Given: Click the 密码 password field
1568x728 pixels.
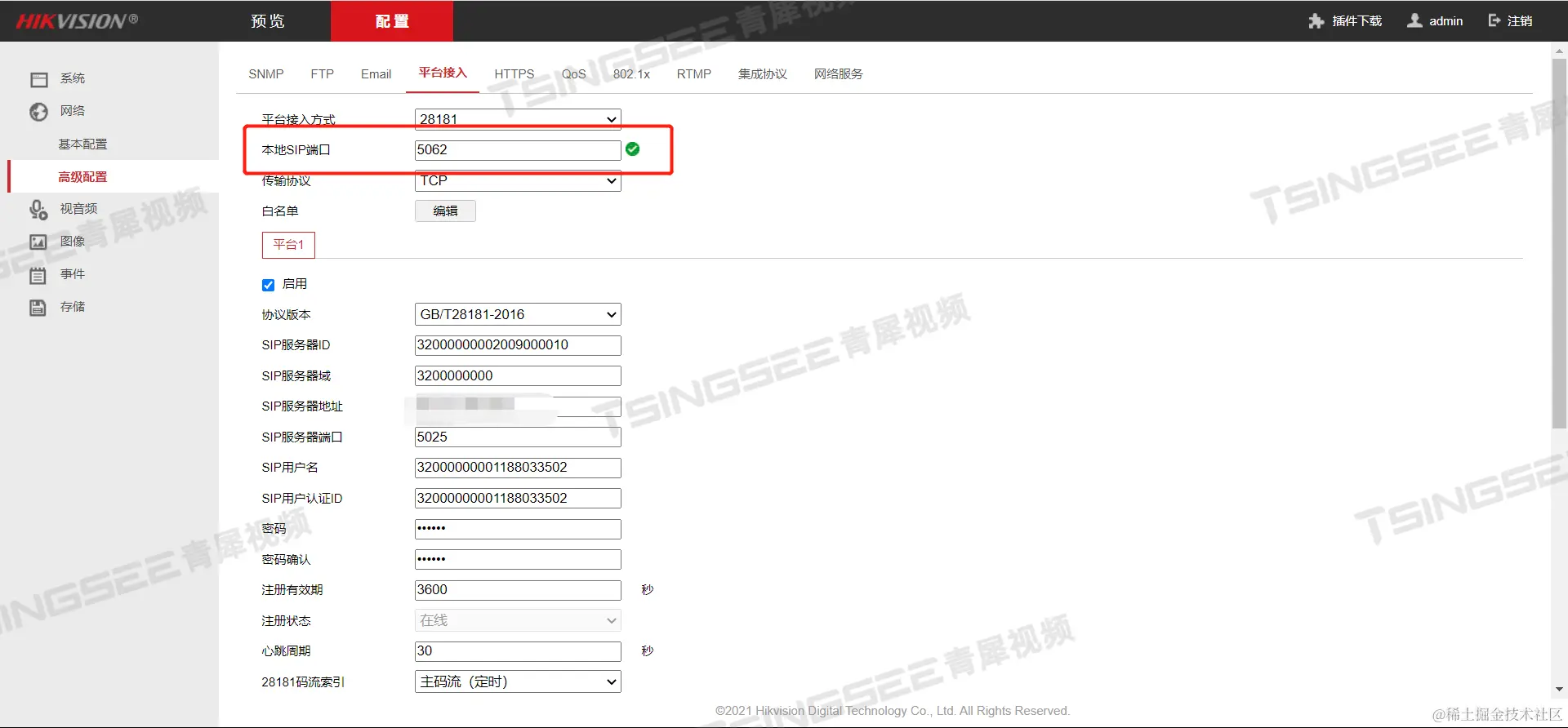Looking at the screenshot, I should [518, 529].
